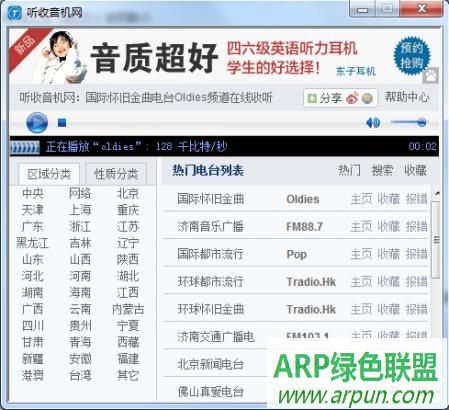Select region 黑龙江
This screenshot has width=449, height=410.
[x=32, y=243]
